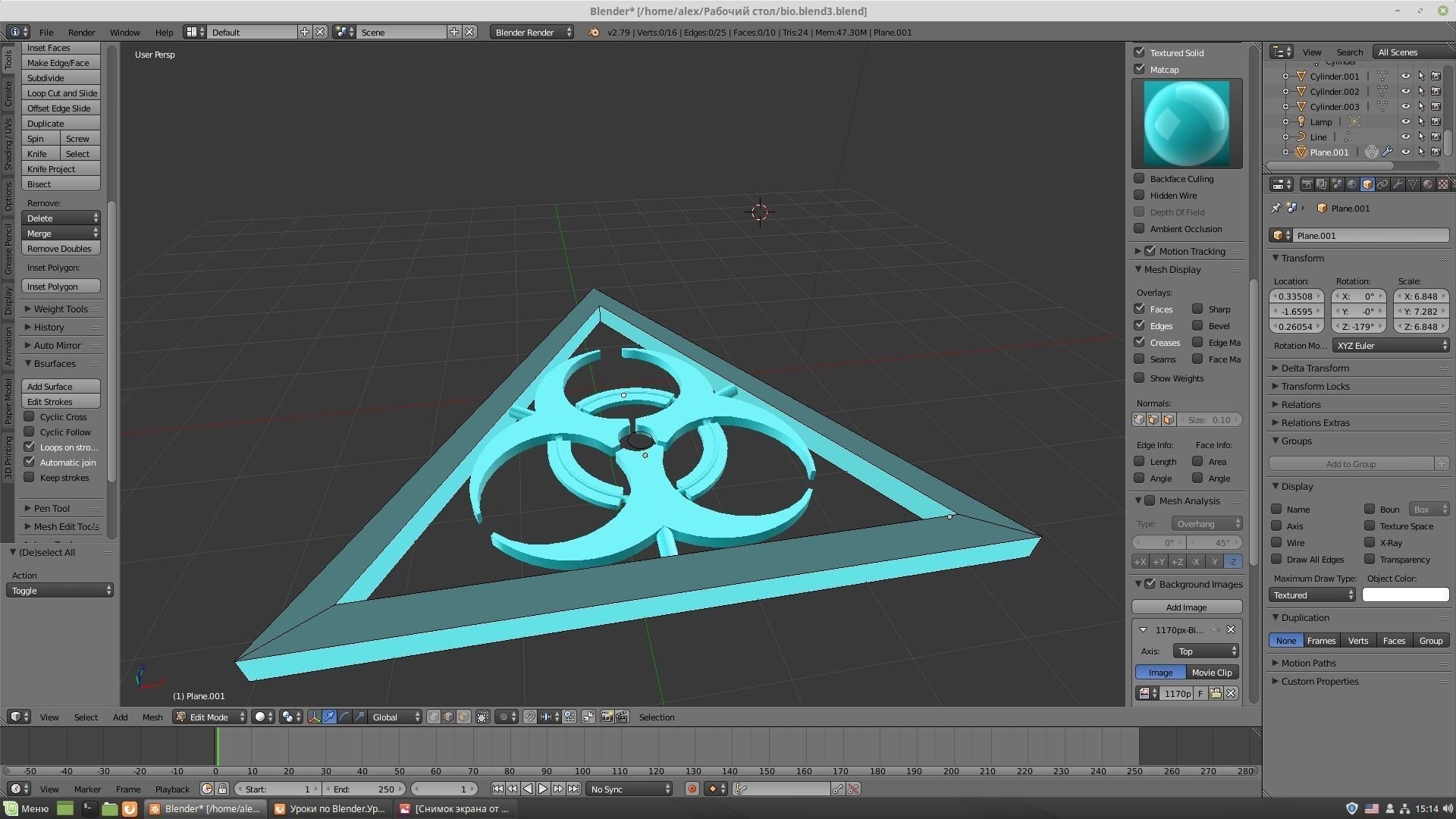Open the Global orientation dropdown

coord(395,717)
